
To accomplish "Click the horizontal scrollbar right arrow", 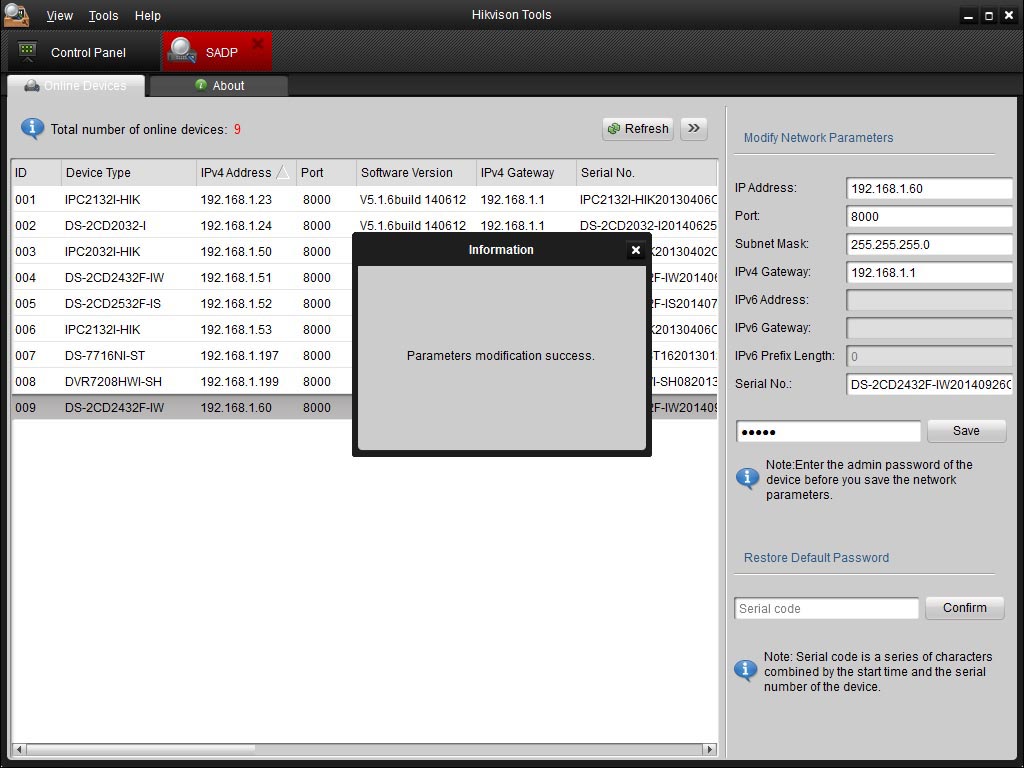I will click(710, 749).
